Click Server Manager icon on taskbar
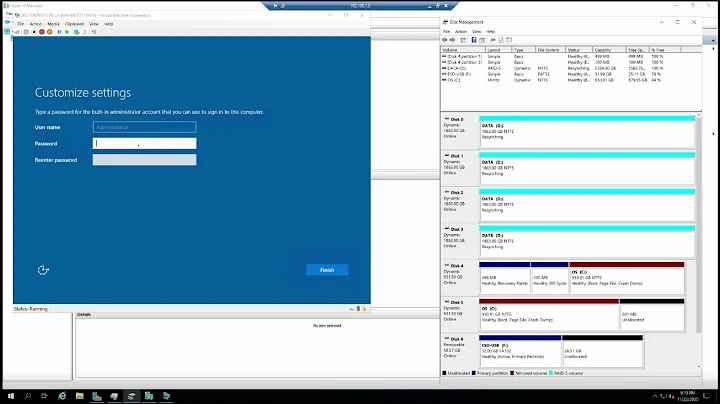 96,396
